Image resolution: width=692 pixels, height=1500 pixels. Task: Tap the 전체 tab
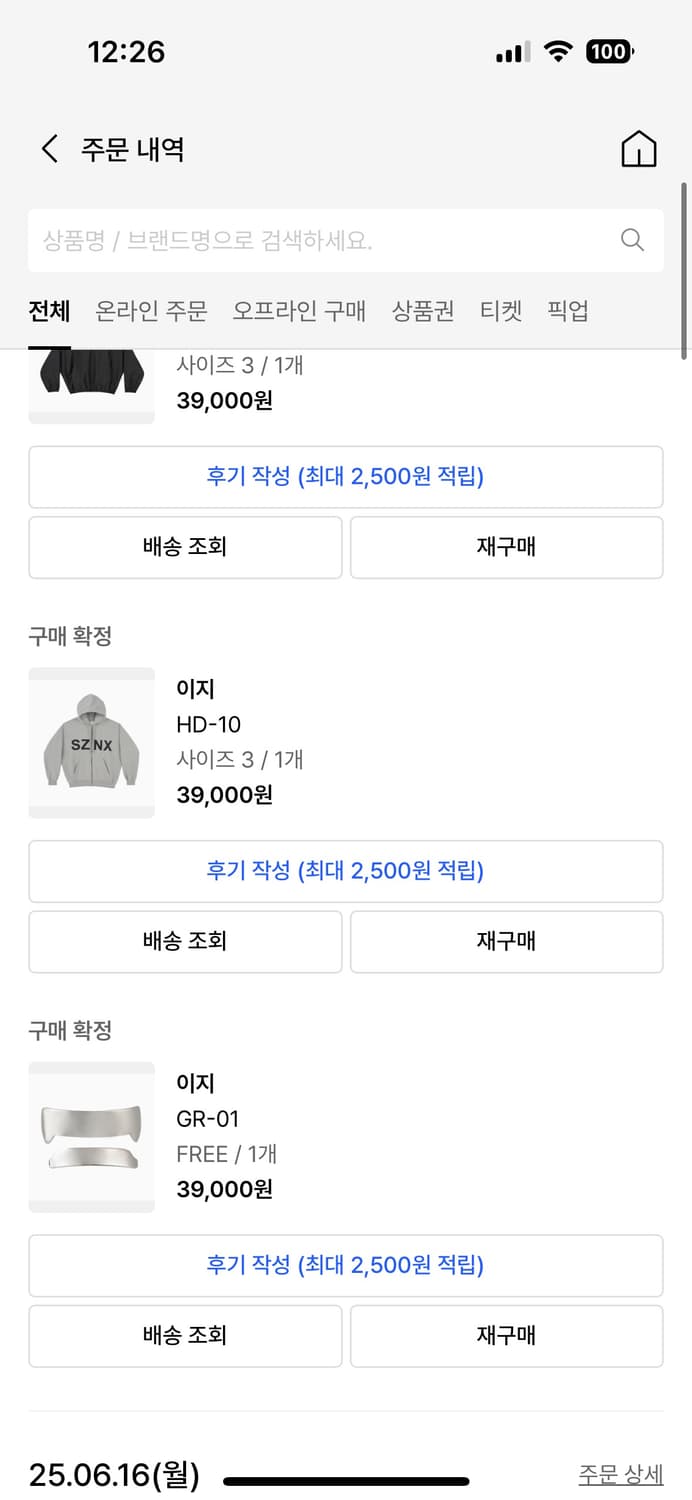tap(48, 311)
